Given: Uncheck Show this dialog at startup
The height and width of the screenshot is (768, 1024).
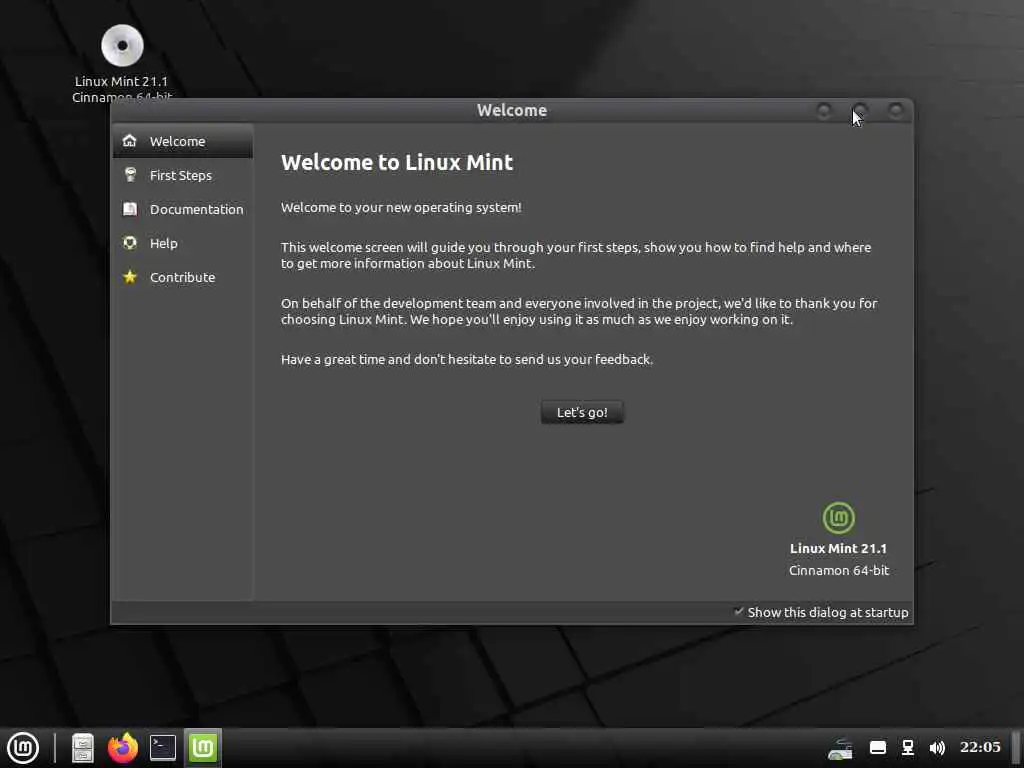Looking at the screenshot, I should 739,612.
